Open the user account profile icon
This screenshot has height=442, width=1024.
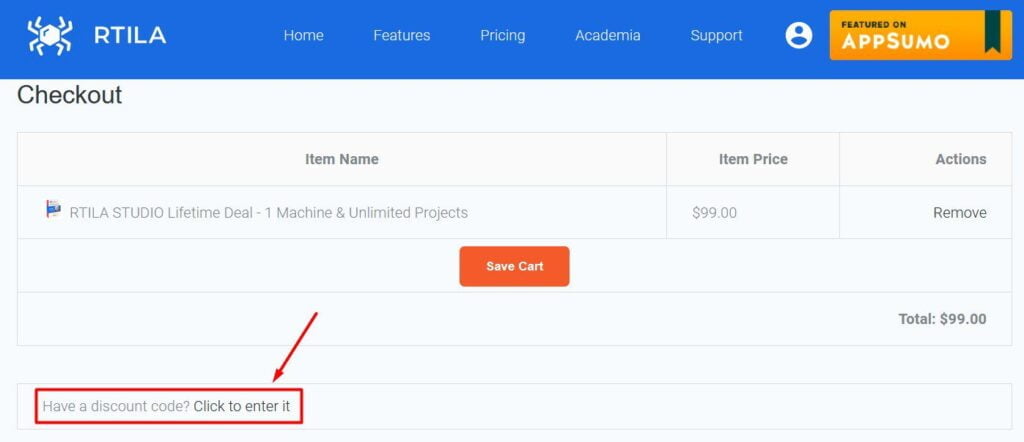[799, 35]
